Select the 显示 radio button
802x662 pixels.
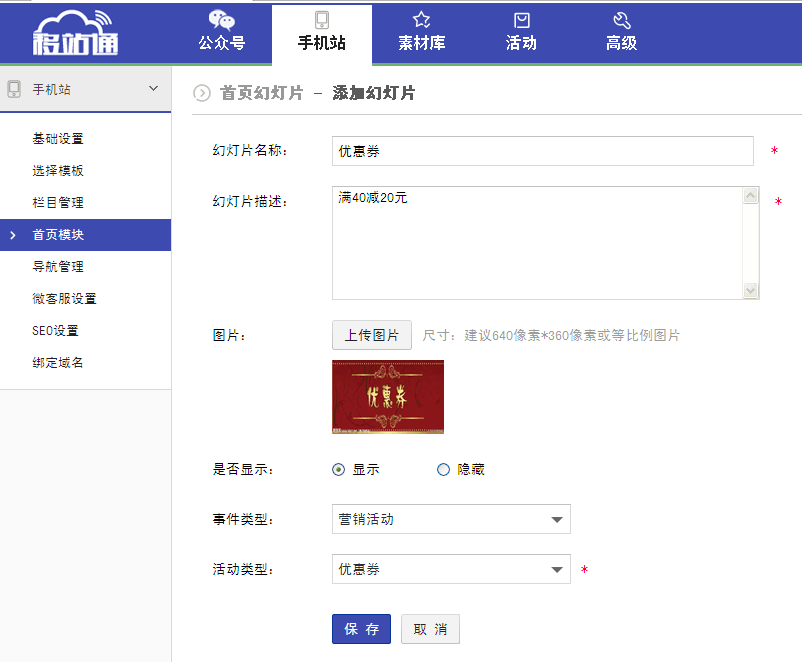[x=339, y=470]
